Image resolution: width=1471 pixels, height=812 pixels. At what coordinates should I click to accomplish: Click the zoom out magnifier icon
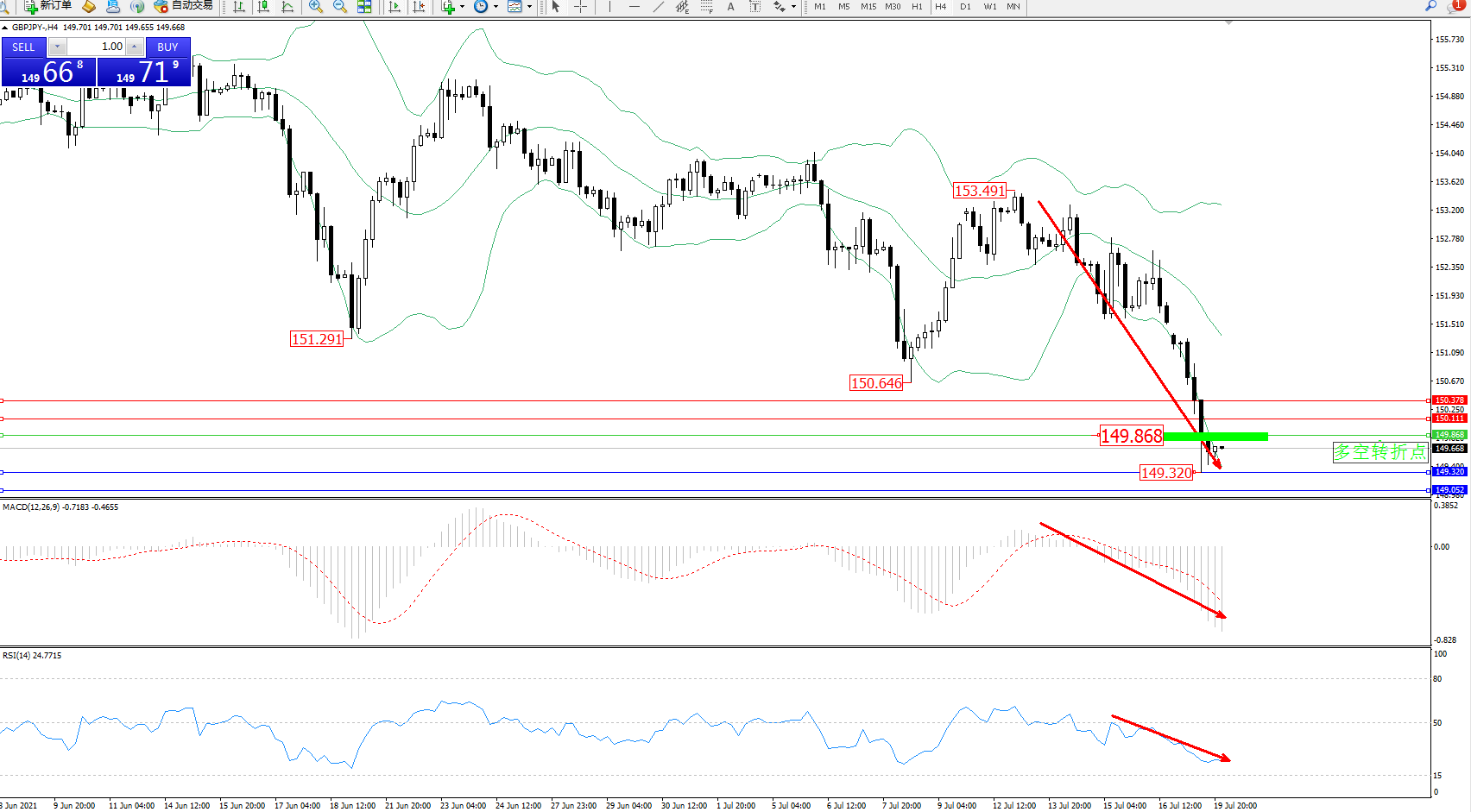[x=340, y=6]
